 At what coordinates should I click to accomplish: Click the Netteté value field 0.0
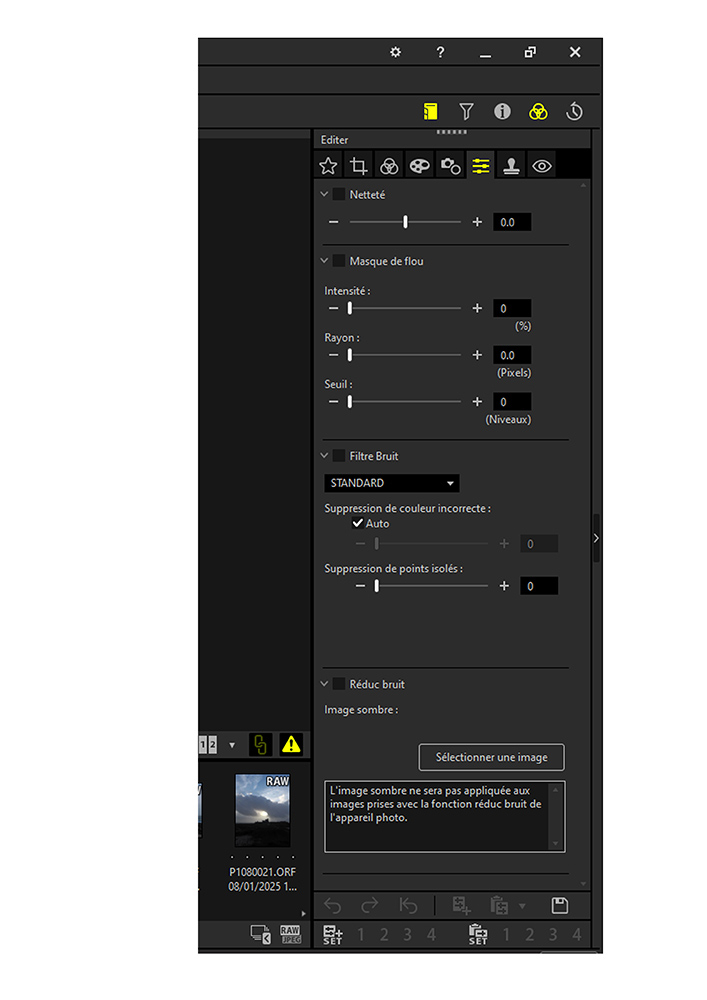pyautogui.click(x=512, y=222)
